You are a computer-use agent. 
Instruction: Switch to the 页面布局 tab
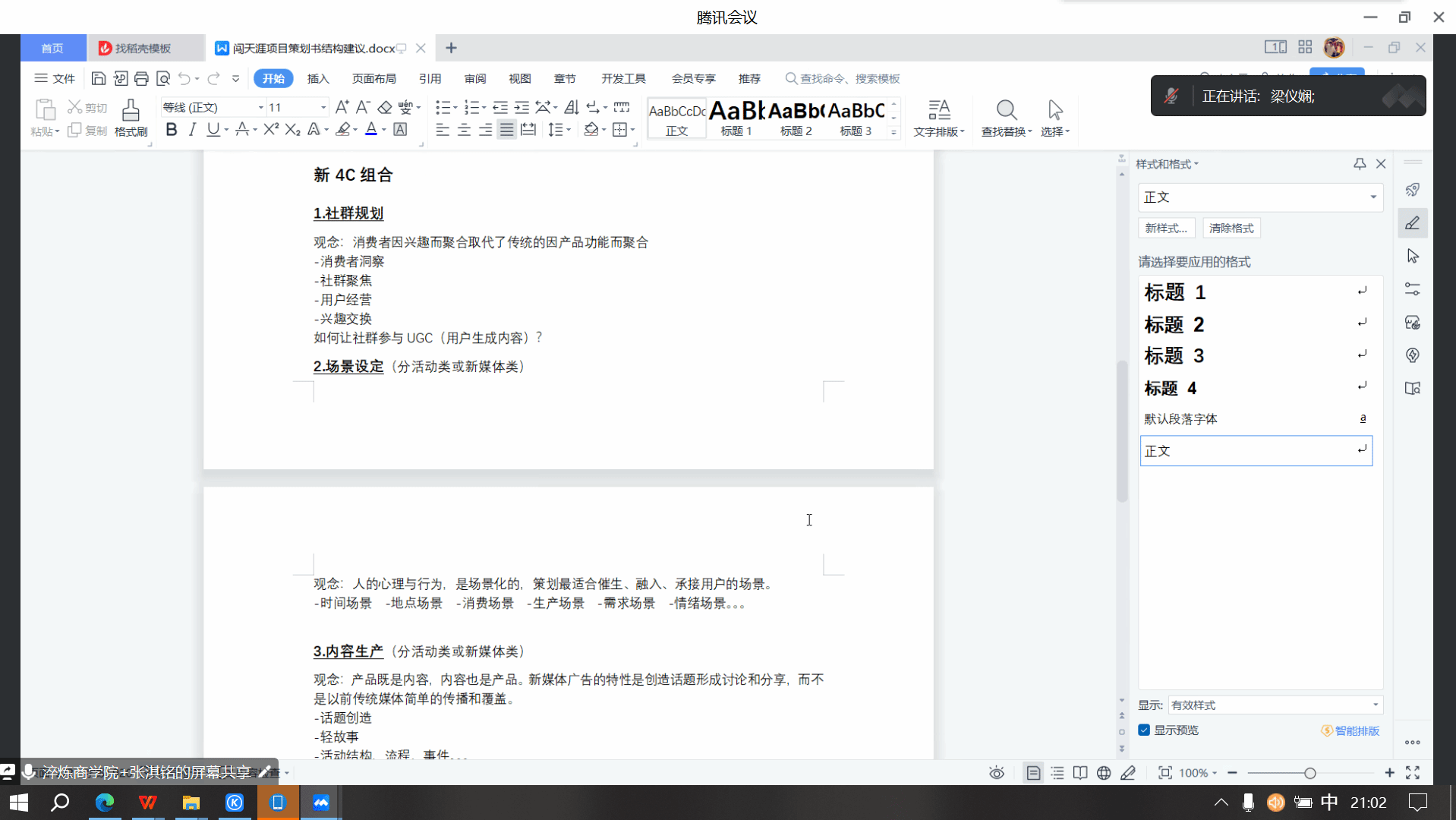(x=373, y=79)
